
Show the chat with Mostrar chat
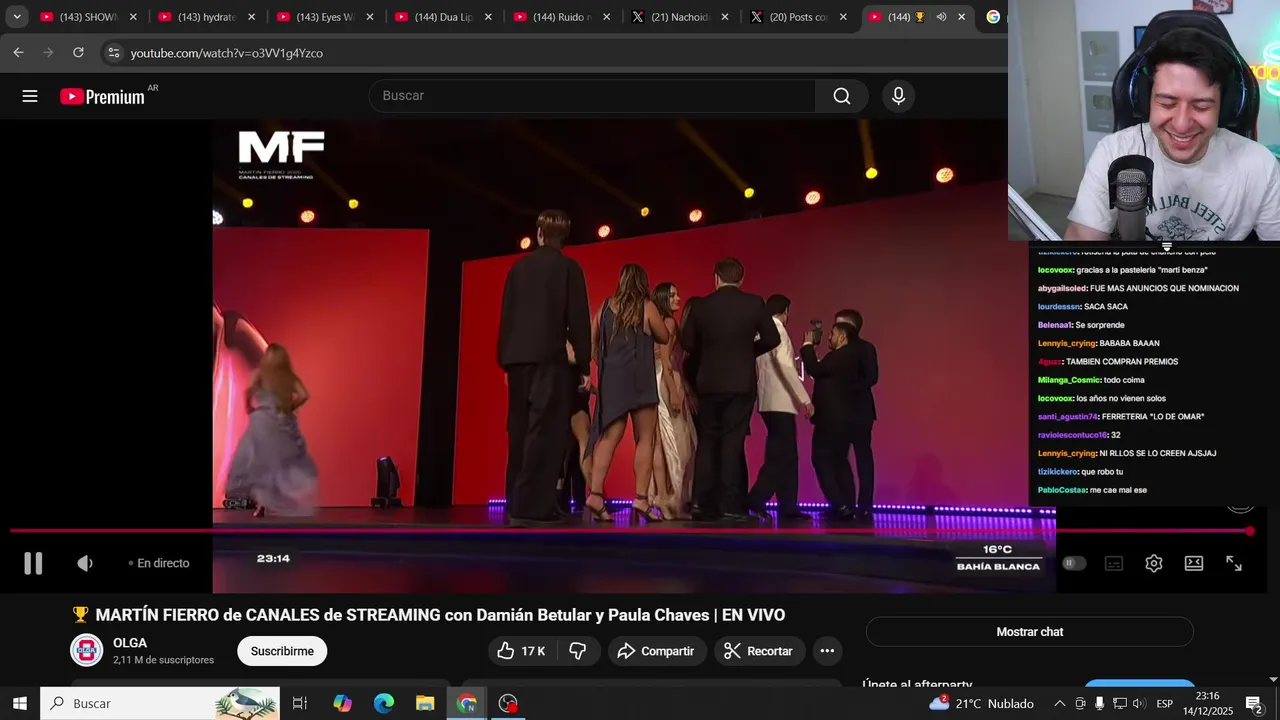coord(1030,632)
